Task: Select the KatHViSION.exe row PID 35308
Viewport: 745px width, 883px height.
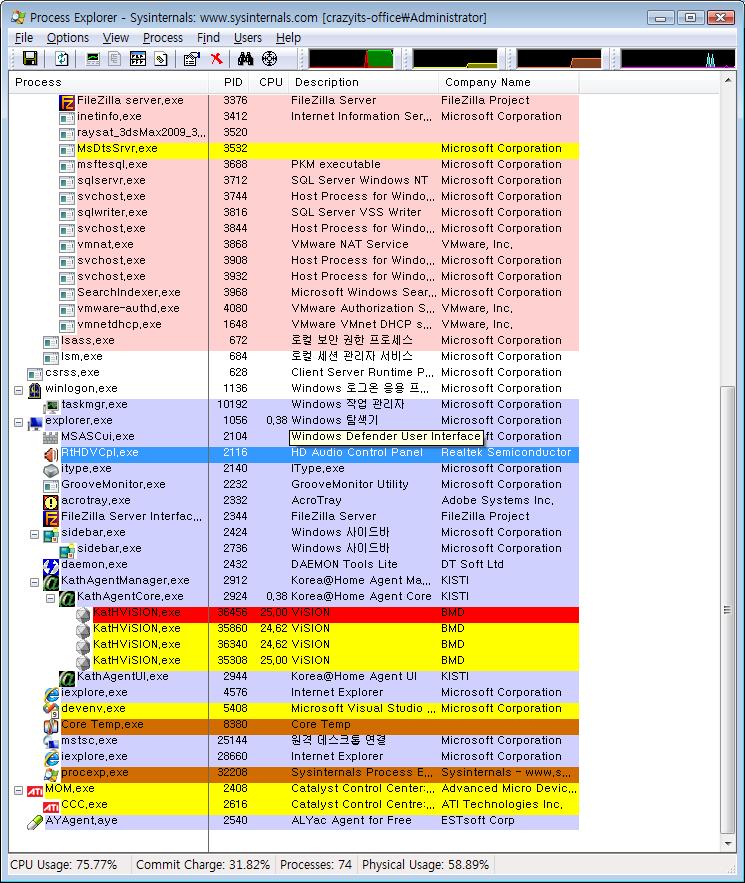Action: point(335,662)
